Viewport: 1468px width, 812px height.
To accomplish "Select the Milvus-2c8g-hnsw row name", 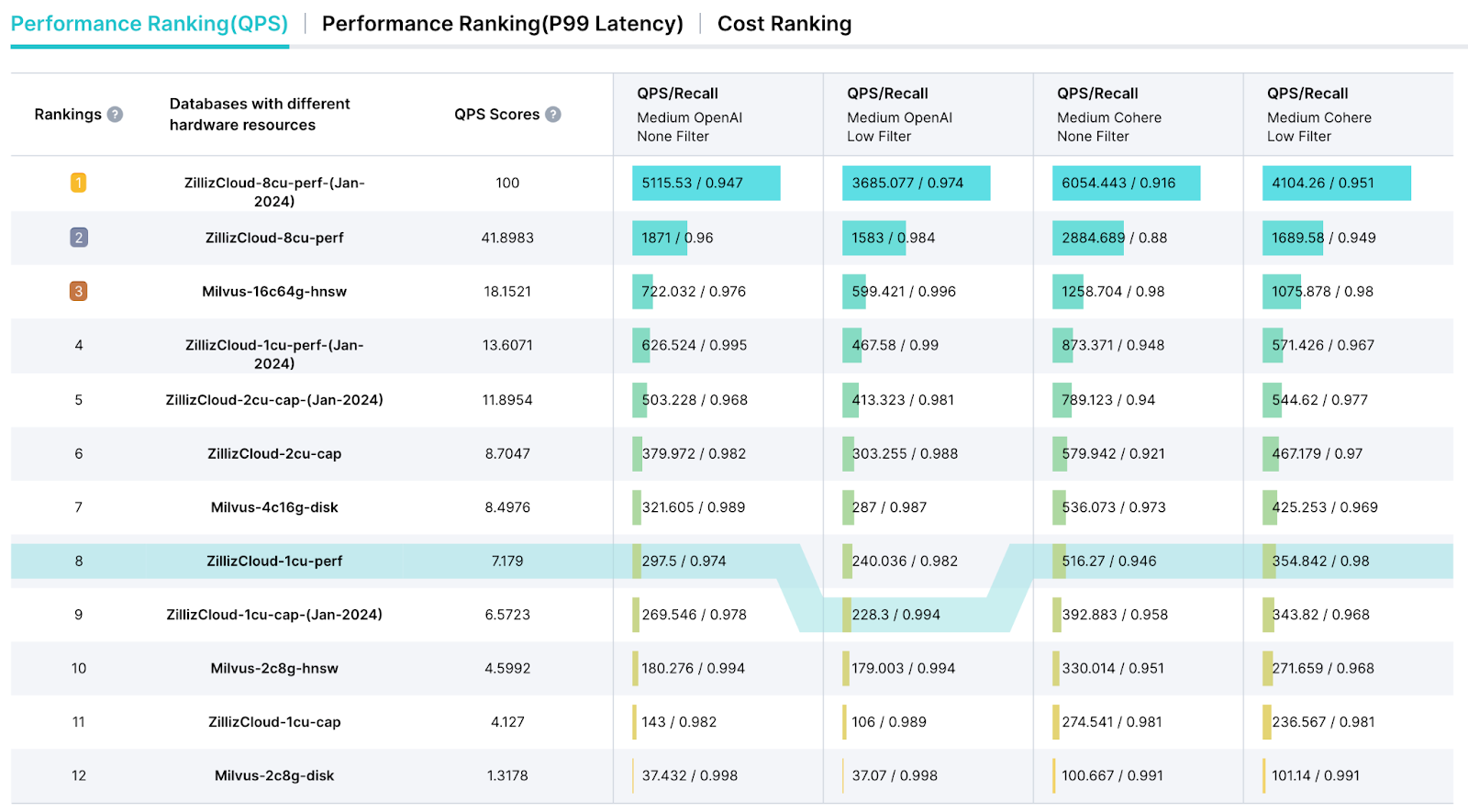I will click(274, 668).
